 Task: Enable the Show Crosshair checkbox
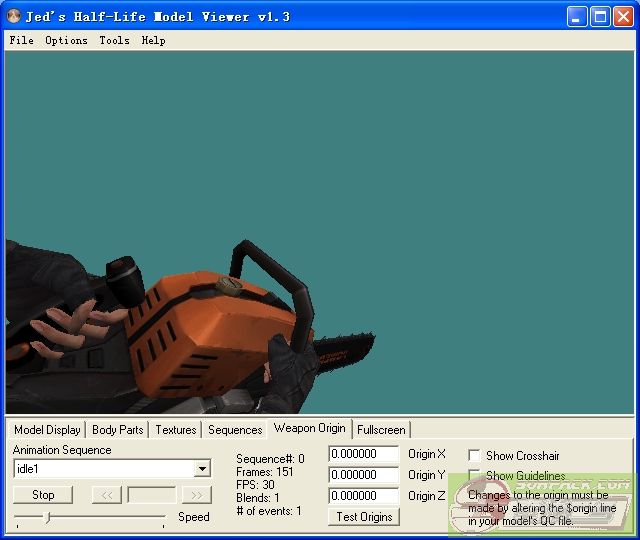[x=474, y=456]
